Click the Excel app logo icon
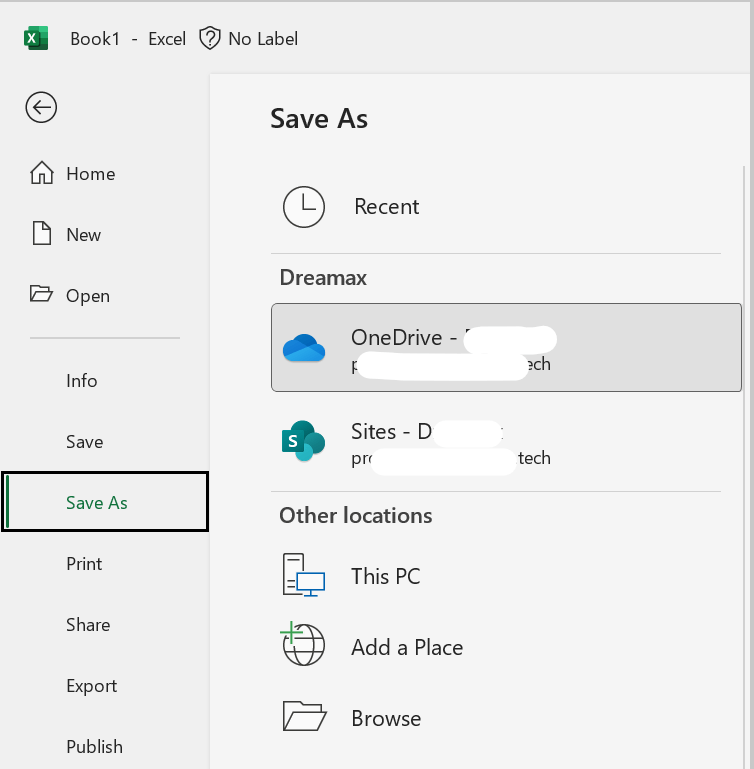The image size is (754, 769). click(36, 38)
